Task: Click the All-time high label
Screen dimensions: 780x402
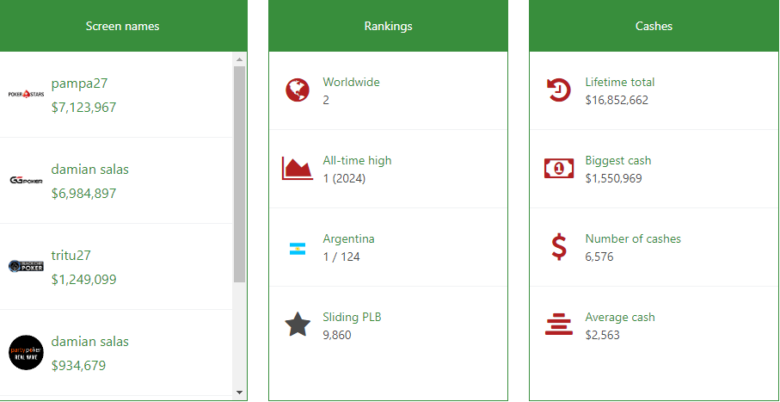Action: (357, 160)
